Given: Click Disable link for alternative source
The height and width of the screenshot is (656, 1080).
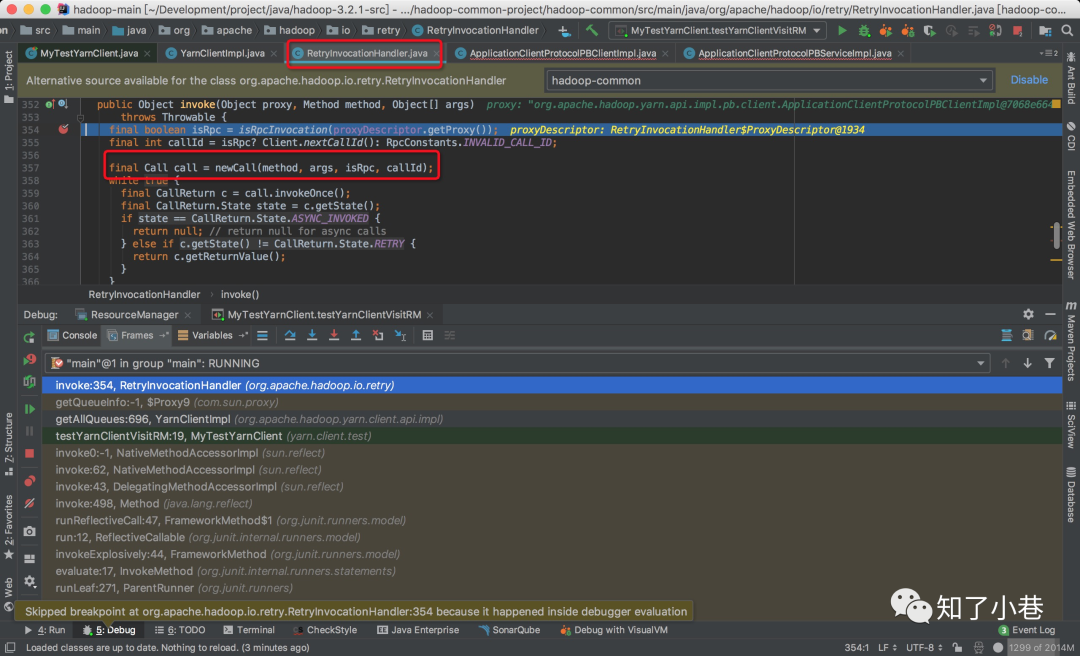Looking at the screenshot, I should 1029,80.
